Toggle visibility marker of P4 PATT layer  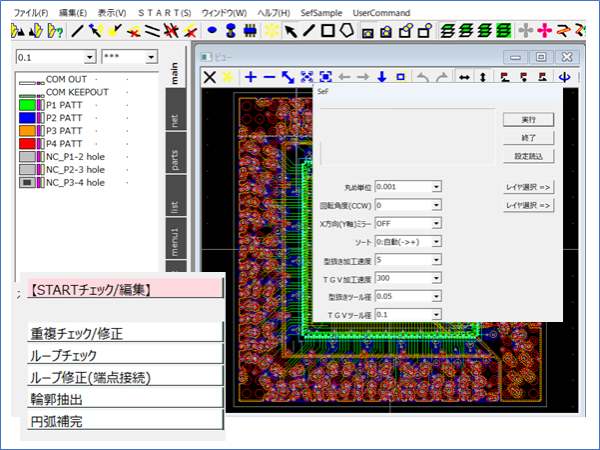[x=41, y=144]
